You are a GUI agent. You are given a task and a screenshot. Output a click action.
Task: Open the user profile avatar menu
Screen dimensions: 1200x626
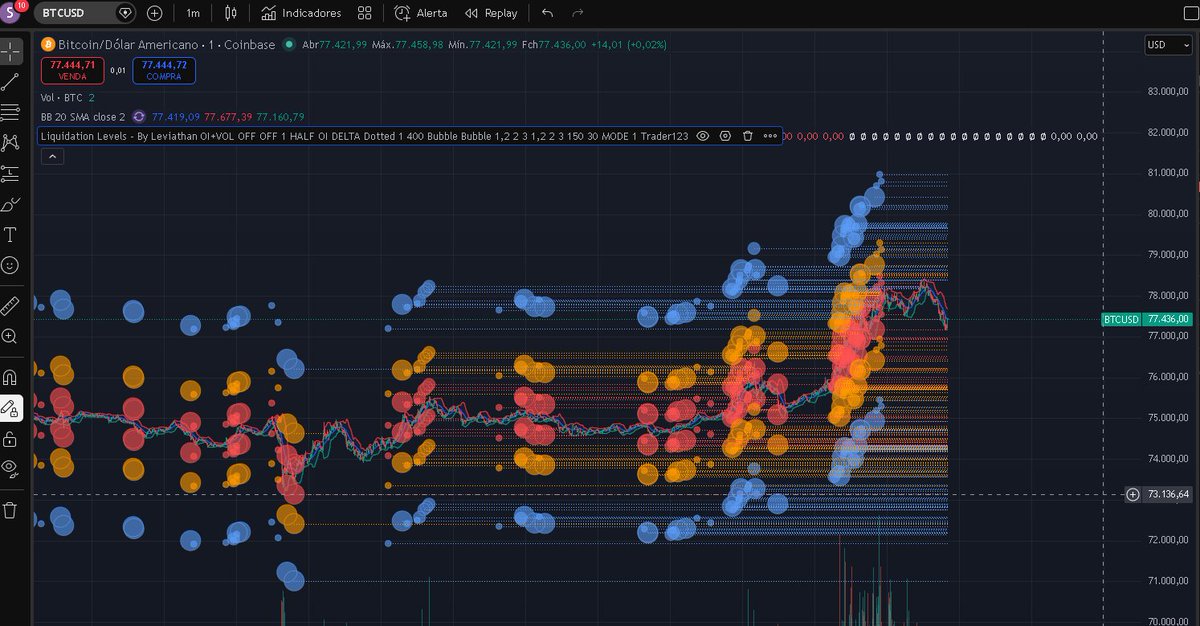tap(11, 13)
